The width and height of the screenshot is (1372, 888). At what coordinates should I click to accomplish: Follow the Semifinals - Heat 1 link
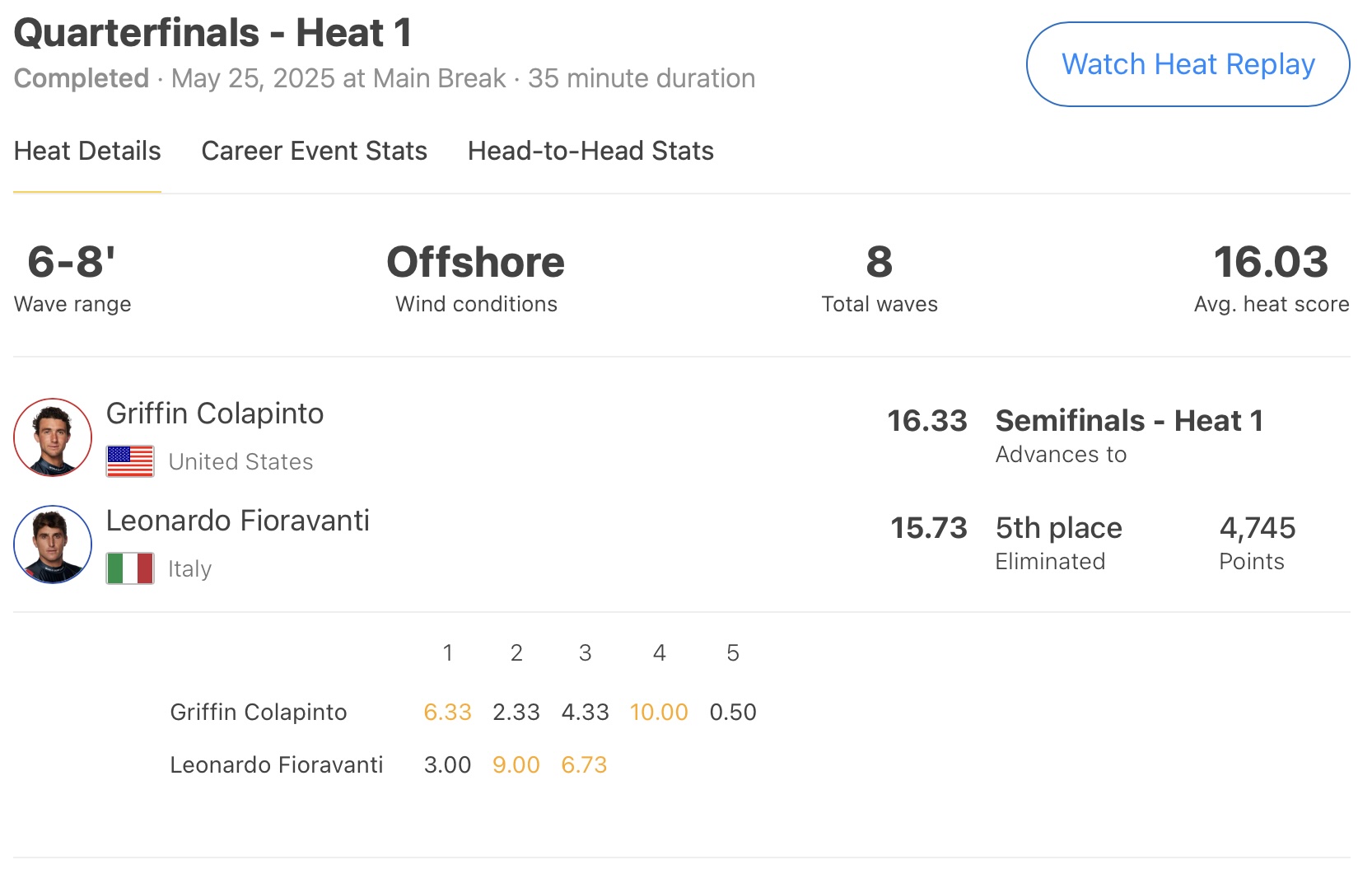point(1129,421)
